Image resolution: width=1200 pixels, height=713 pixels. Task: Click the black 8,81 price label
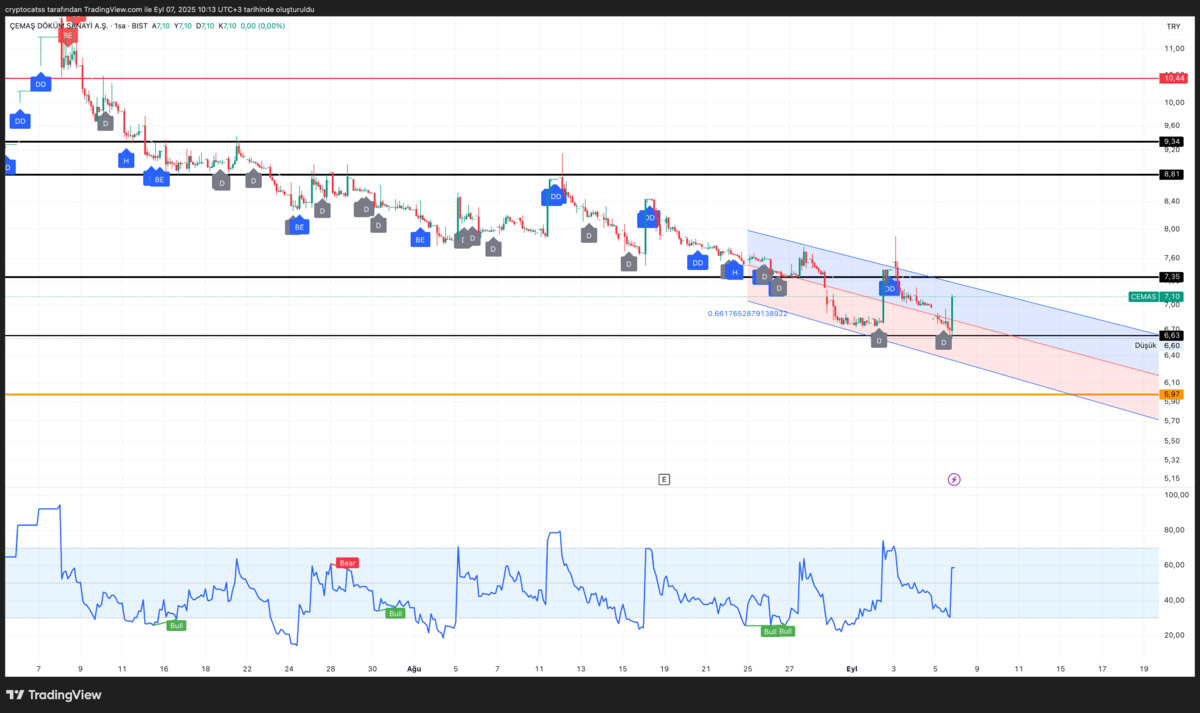1172,174
